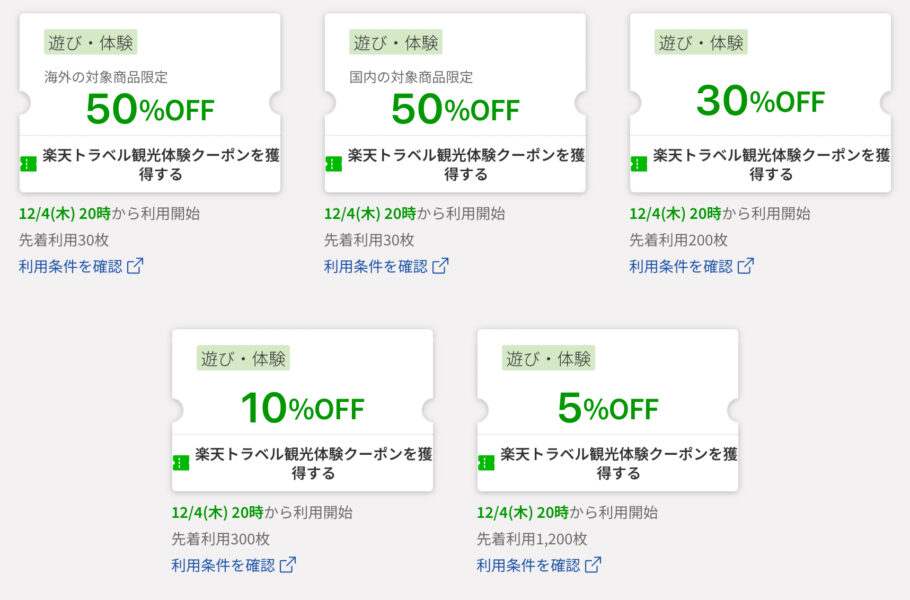Click external link icon under overseas 50%OFF coupon
The width and height of the screenshot is (910, 600).
point(135,266)
